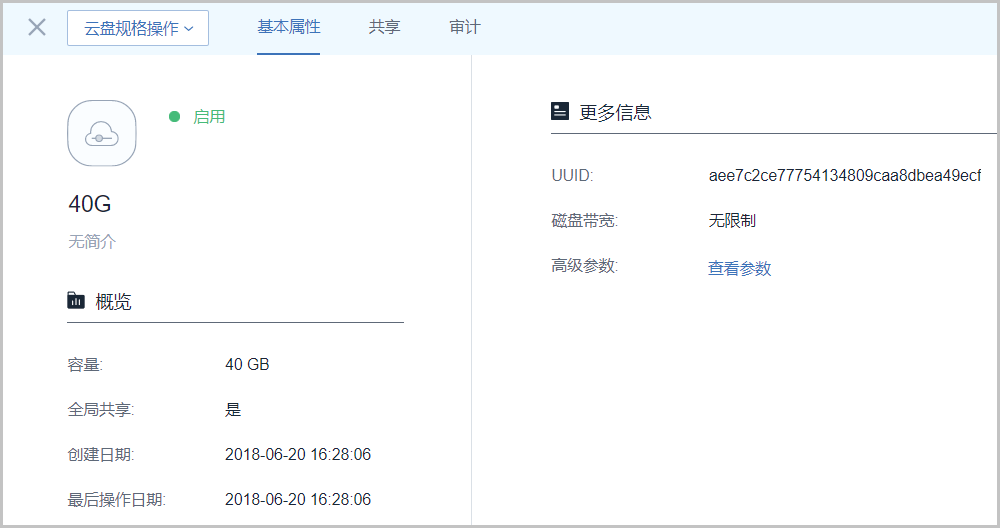Click the cloud disk offering icon

(102, 133)
